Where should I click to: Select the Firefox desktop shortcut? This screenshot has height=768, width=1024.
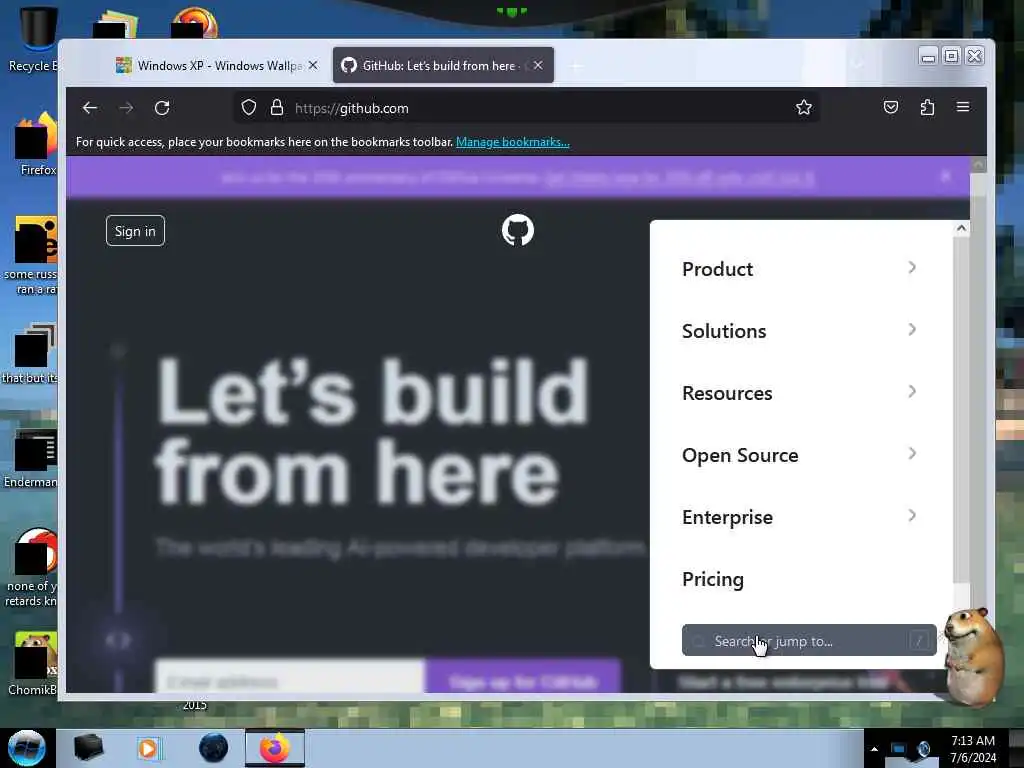pos(37,144)
